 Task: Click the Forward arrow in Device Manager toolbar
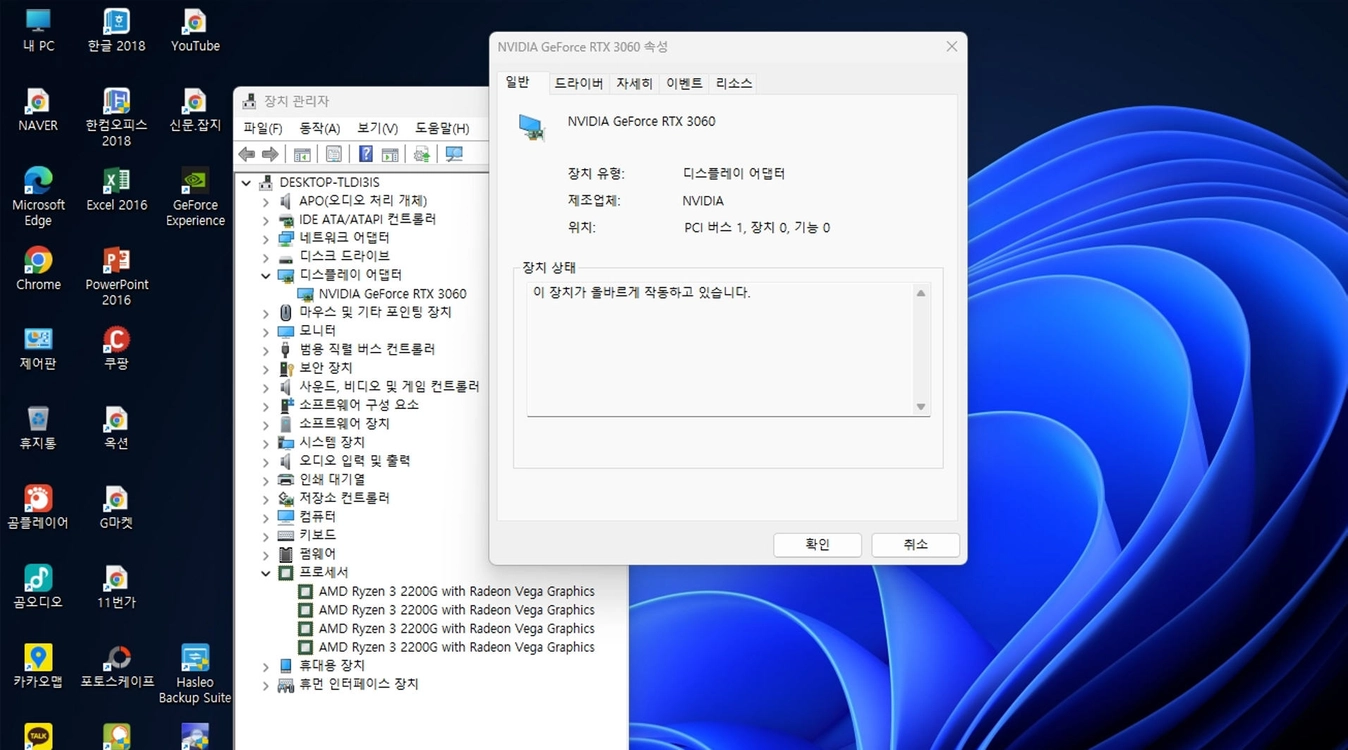point(270,154)
